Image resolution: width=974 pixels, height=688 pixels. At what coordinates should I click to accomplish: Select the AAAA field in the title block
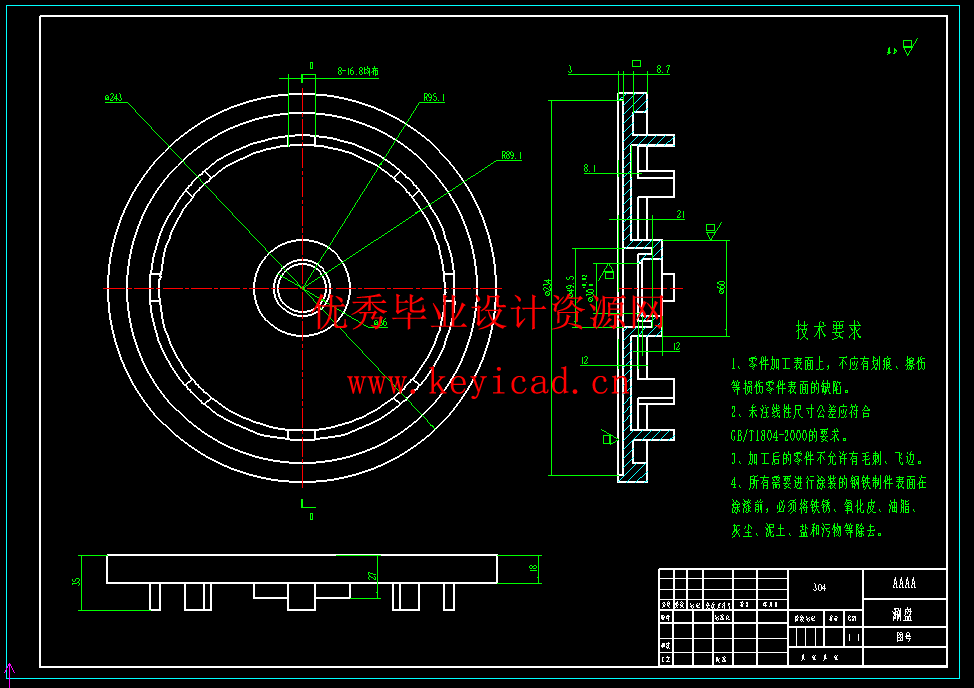click(x=905, y=583)
